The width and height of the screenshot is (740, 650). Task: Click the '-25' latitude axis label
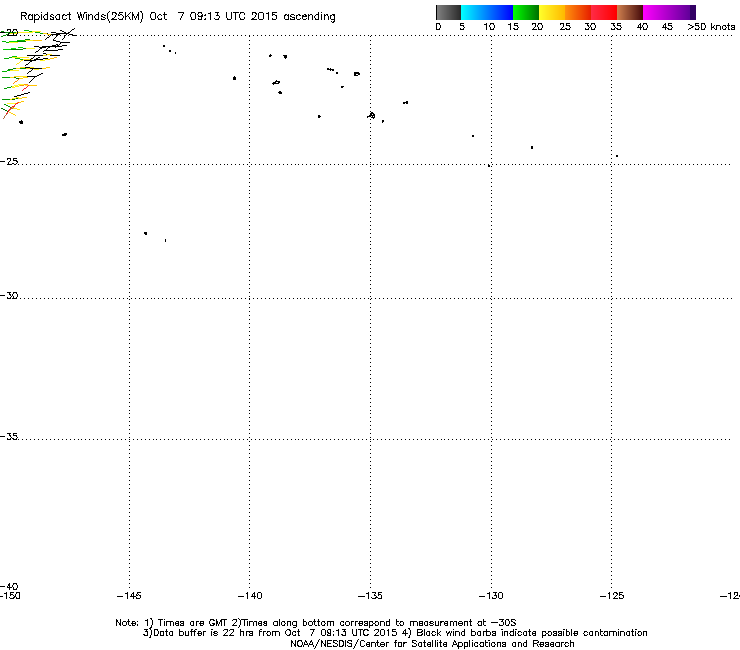[10, 161]
